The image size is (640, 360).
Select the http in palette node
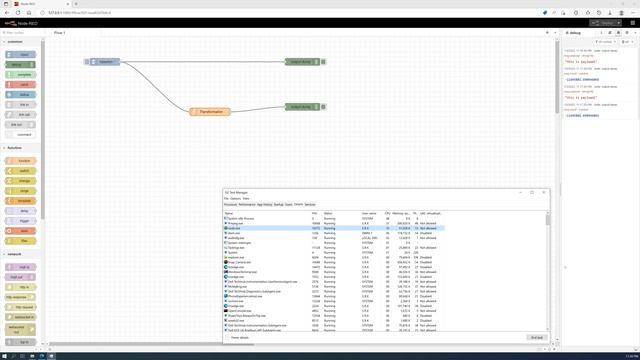tap(20, 287)
